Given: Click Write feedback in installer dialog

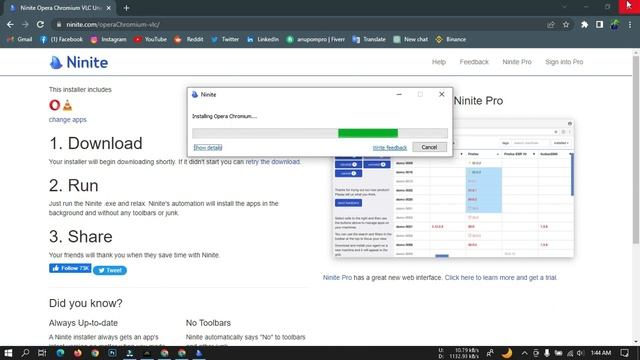Looking at the screenshot, I should point(390,148).
